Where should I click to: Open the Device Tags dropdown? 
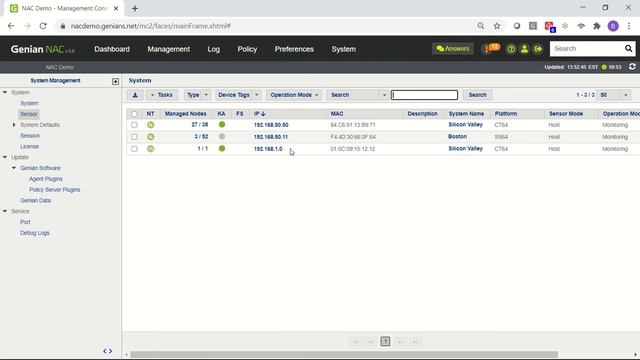coord(238,95)
